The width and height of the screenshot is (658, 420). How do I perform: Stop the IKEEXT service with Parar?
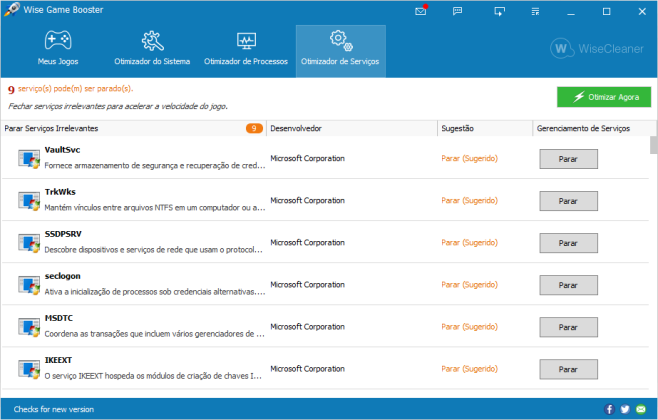(568, 369)
